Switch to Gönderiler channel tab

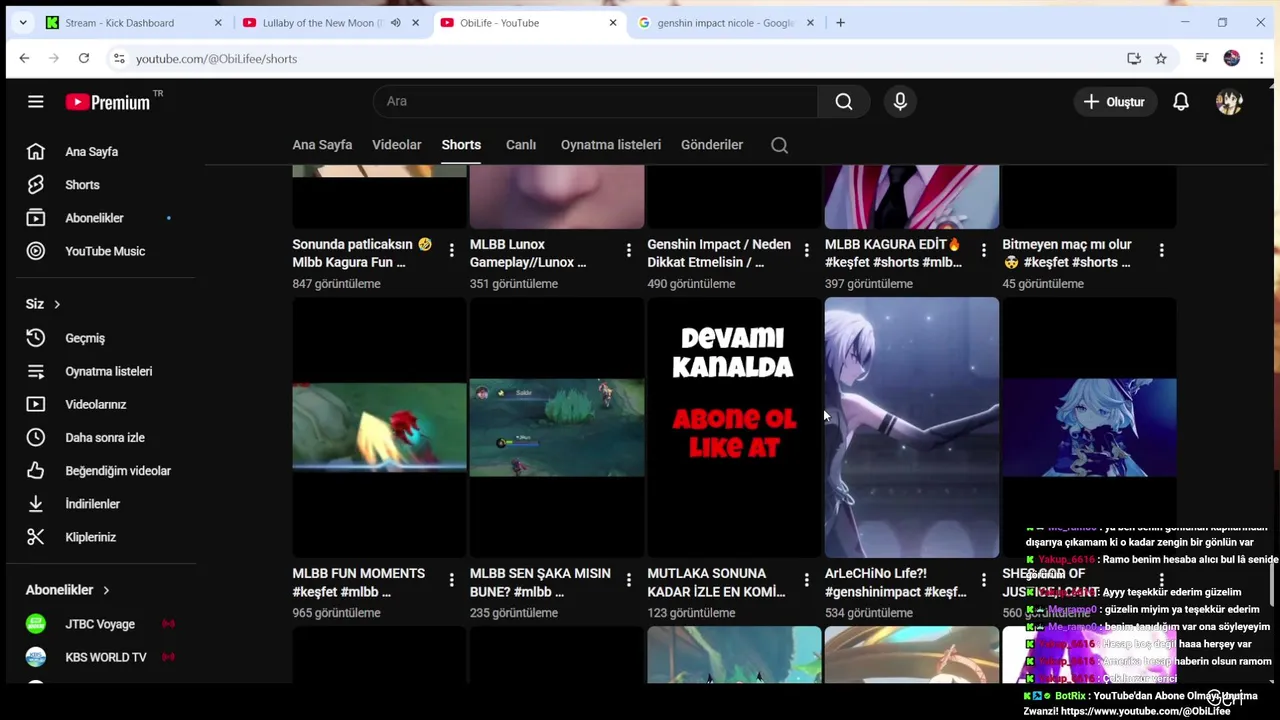[x=712, y=145]
